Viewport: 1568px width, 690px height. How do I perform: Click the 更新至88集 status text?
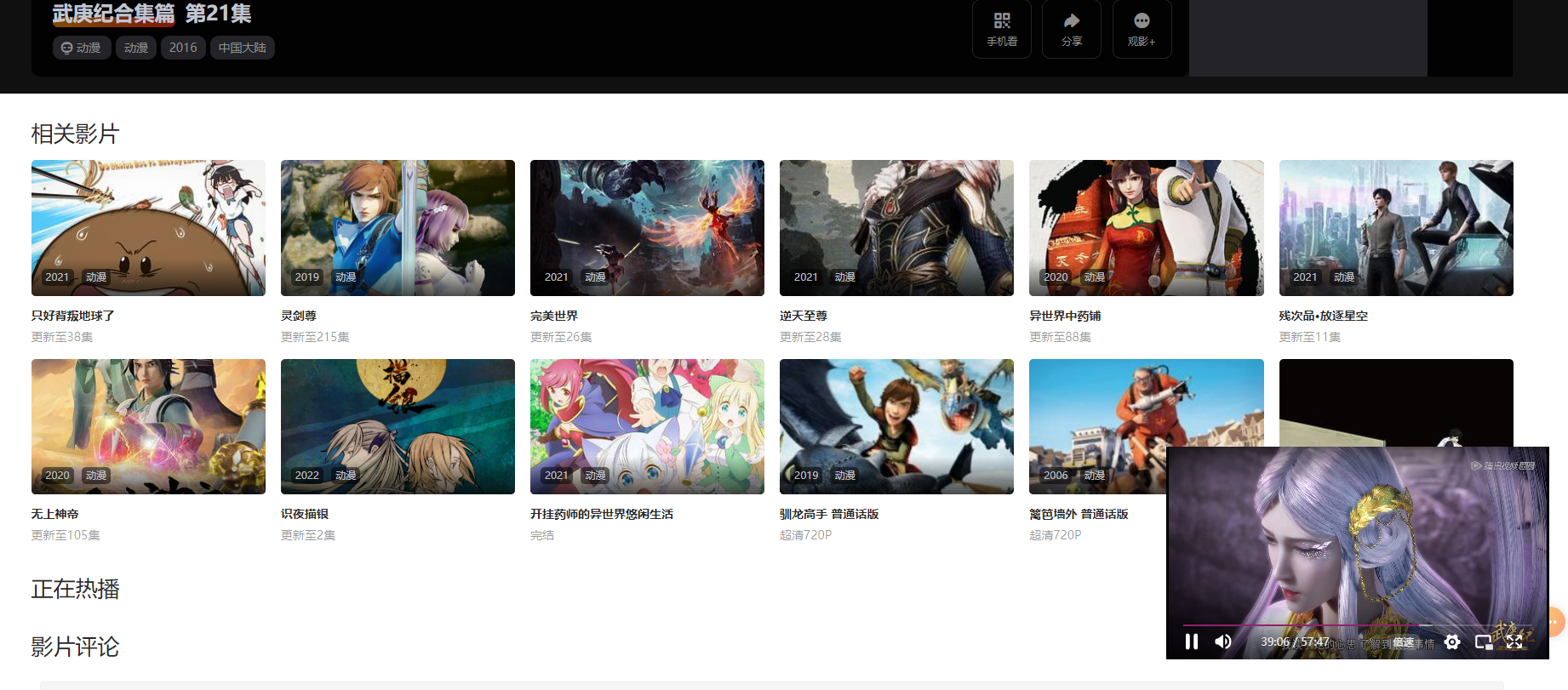1060,337
